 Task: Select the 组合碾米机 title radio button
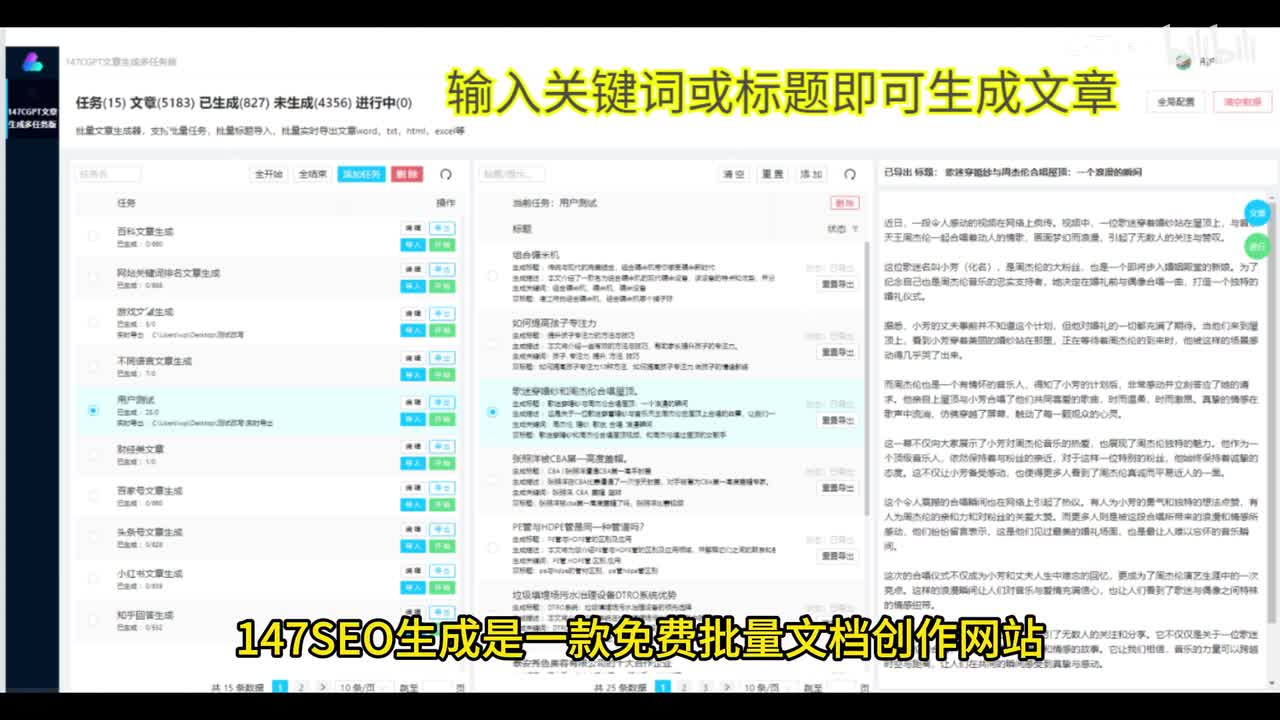coord(492,275)
